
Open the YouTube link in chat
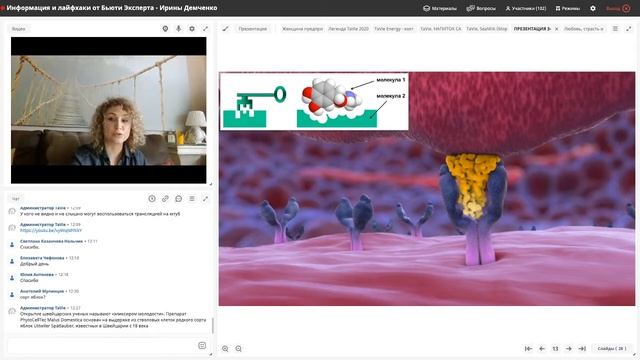(51, 230)
